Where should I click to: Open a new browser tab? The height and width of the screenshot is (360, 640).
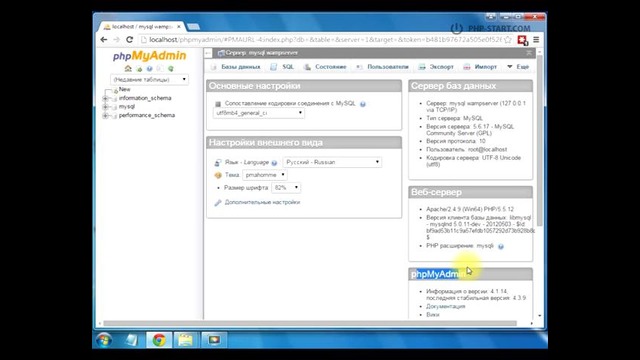(x=193, y=27)
